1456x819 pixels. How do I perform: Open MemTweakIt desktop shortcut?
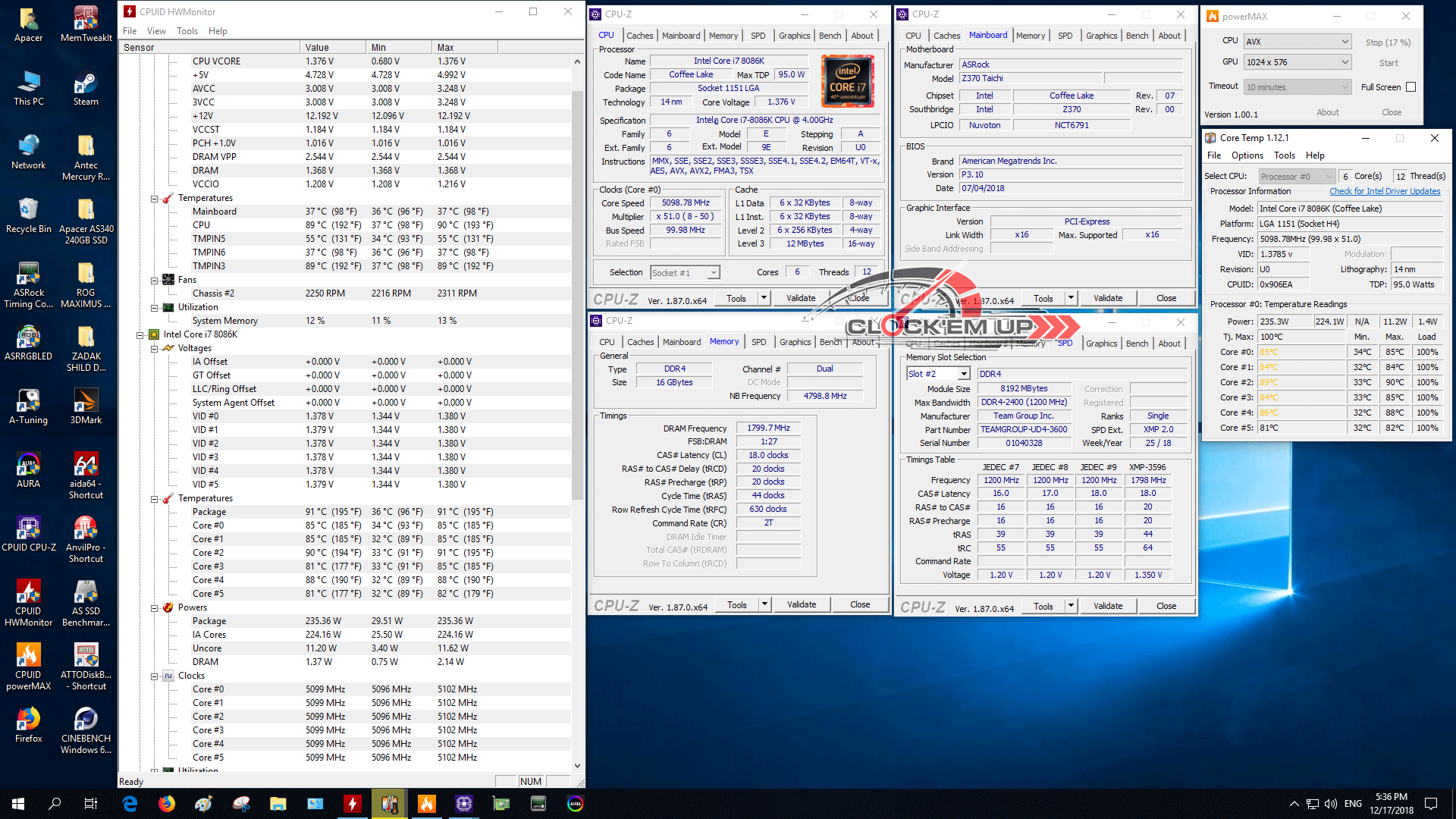click(x=86, y=24)
